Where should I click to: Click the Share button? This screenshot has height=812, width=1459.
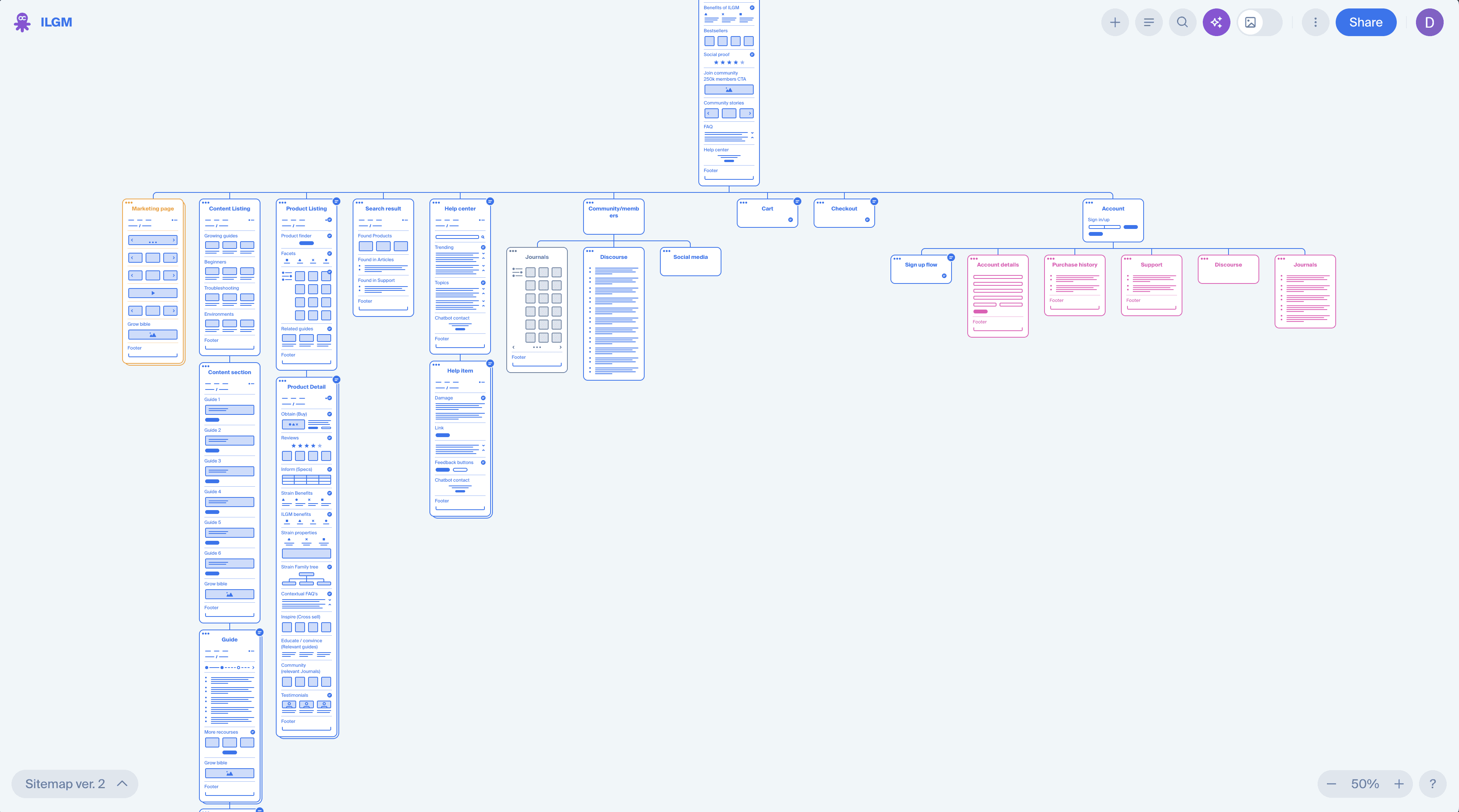point(1366,22)
